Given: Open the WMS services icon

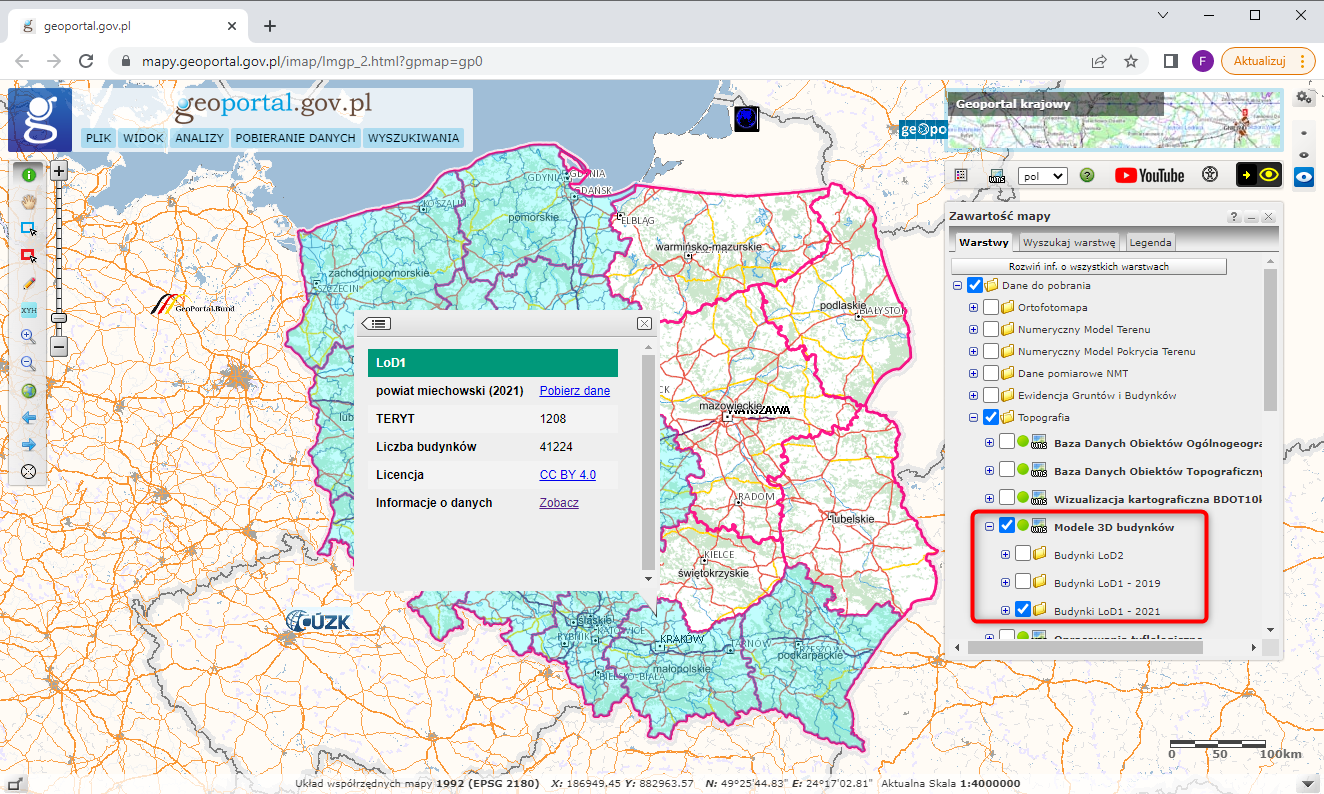Looking at the screenshot, I should coord(996,175).
